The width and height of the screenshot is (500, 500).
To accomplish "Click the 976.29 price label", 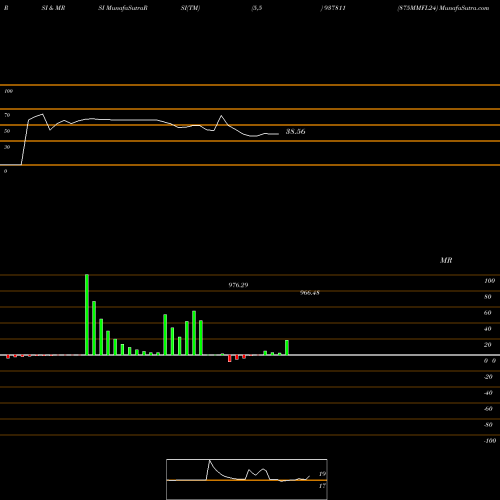I will [x=238, y=285].
